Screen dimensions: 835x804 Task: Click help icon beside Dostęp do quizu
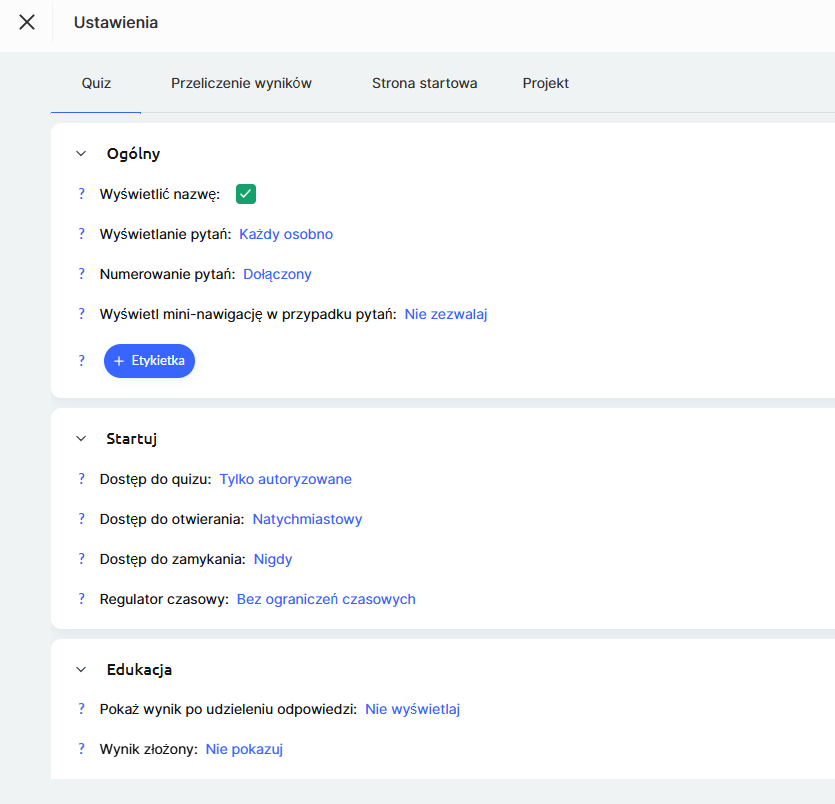(x=82, y=479)
